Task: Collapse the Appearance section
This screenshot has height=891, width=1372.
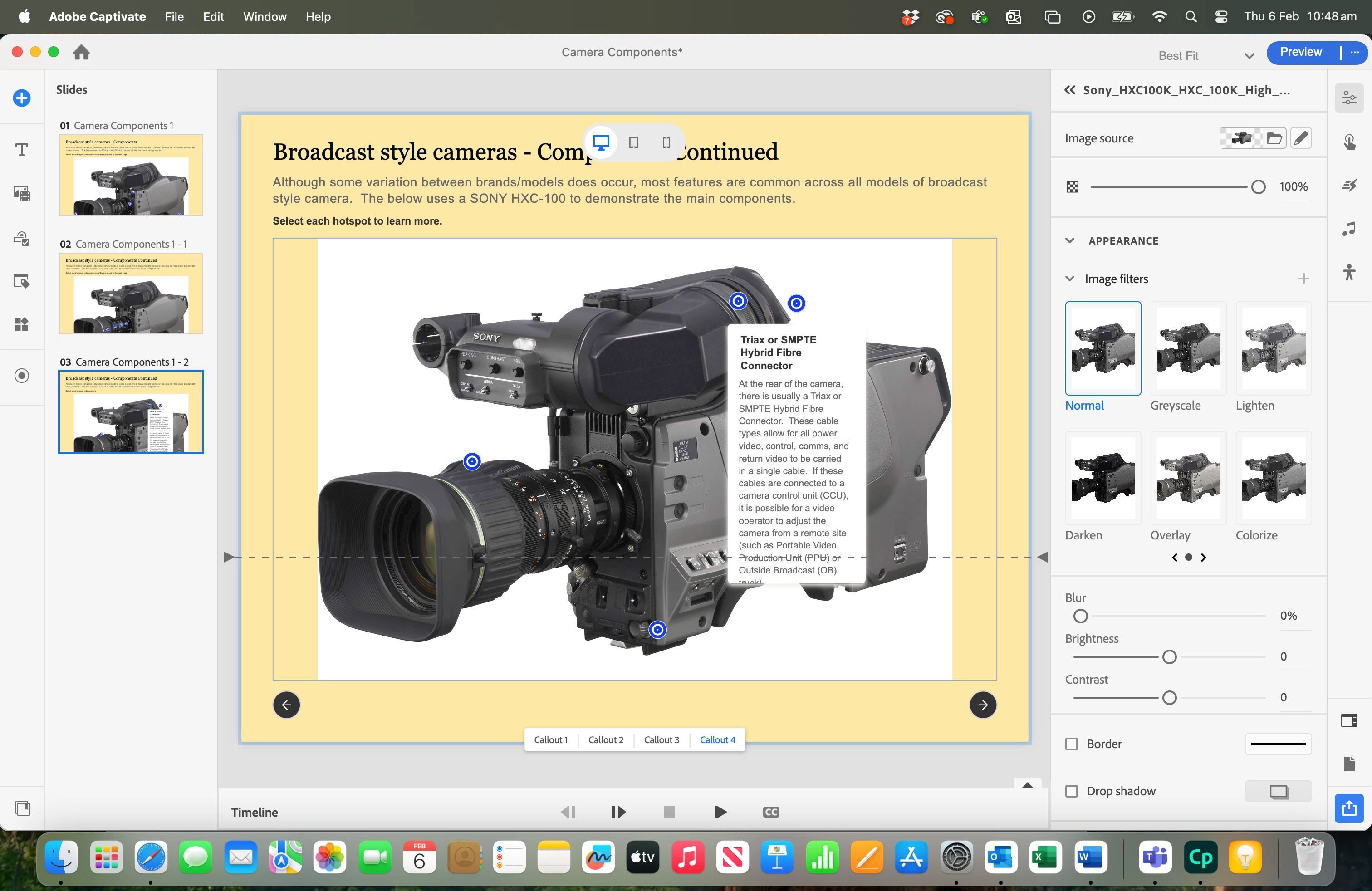Action: click(1070, 241)
